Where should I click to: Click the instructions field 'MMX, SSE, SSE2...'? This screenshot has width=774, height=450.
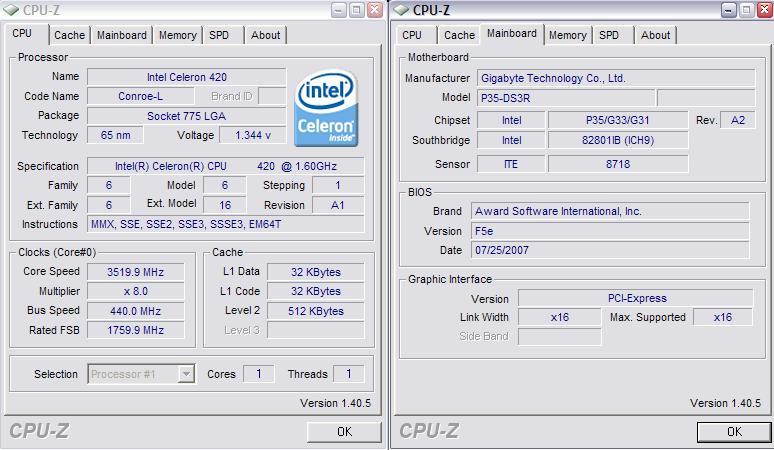click(x=226, y=224)
